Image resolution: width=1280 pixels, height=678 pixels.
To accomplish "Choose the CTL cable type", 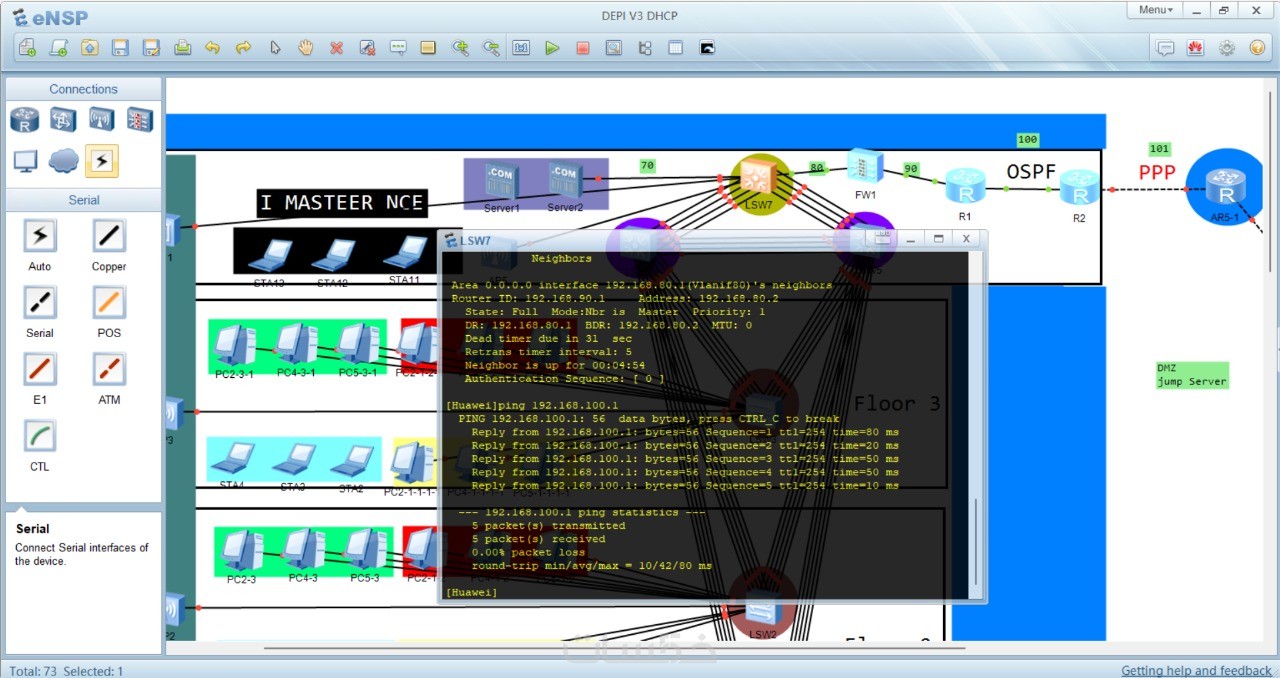I will pyautogui.click(x=40, y=436).
